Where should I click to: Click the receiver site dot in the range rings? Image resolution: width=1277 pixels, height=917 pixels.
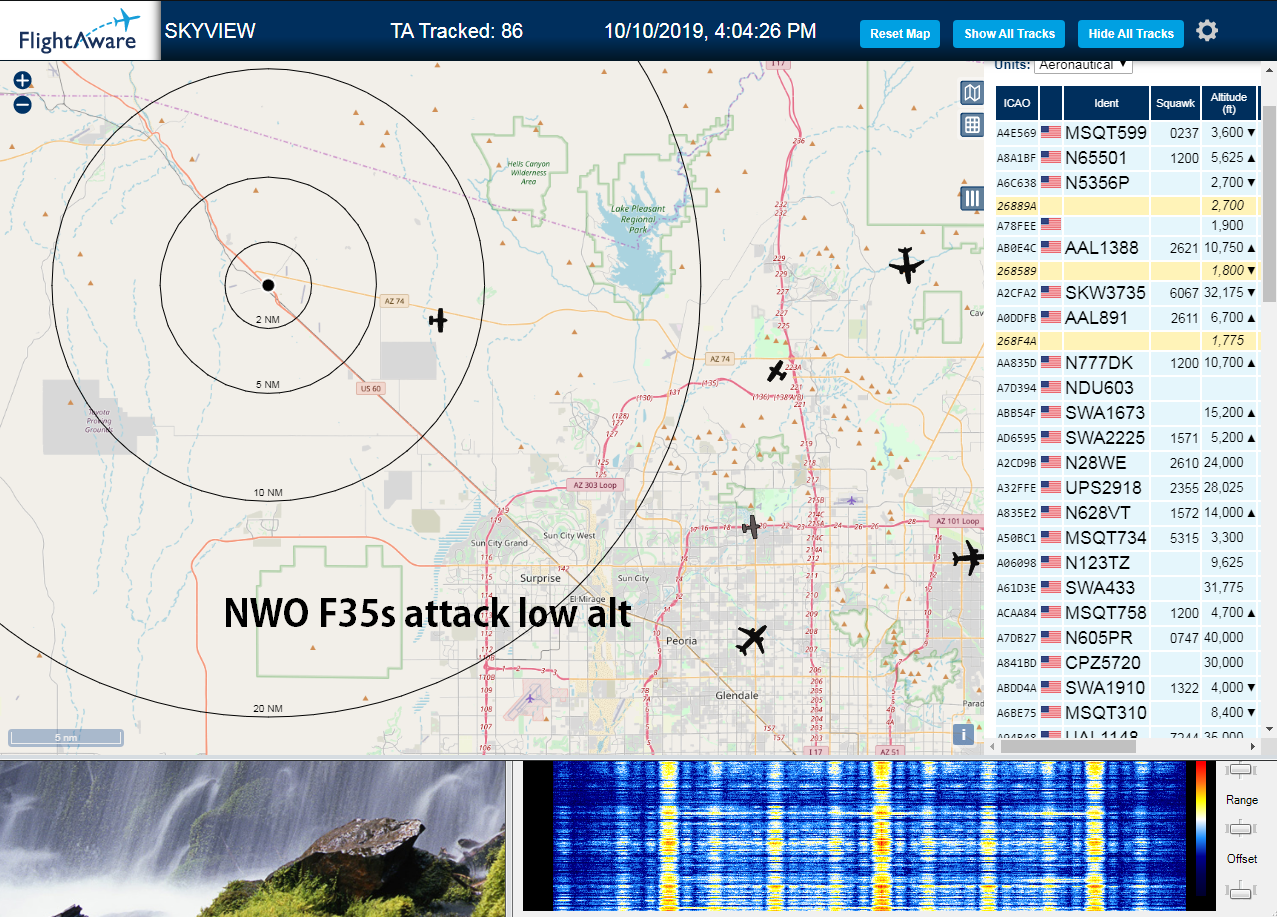point(268,285)
